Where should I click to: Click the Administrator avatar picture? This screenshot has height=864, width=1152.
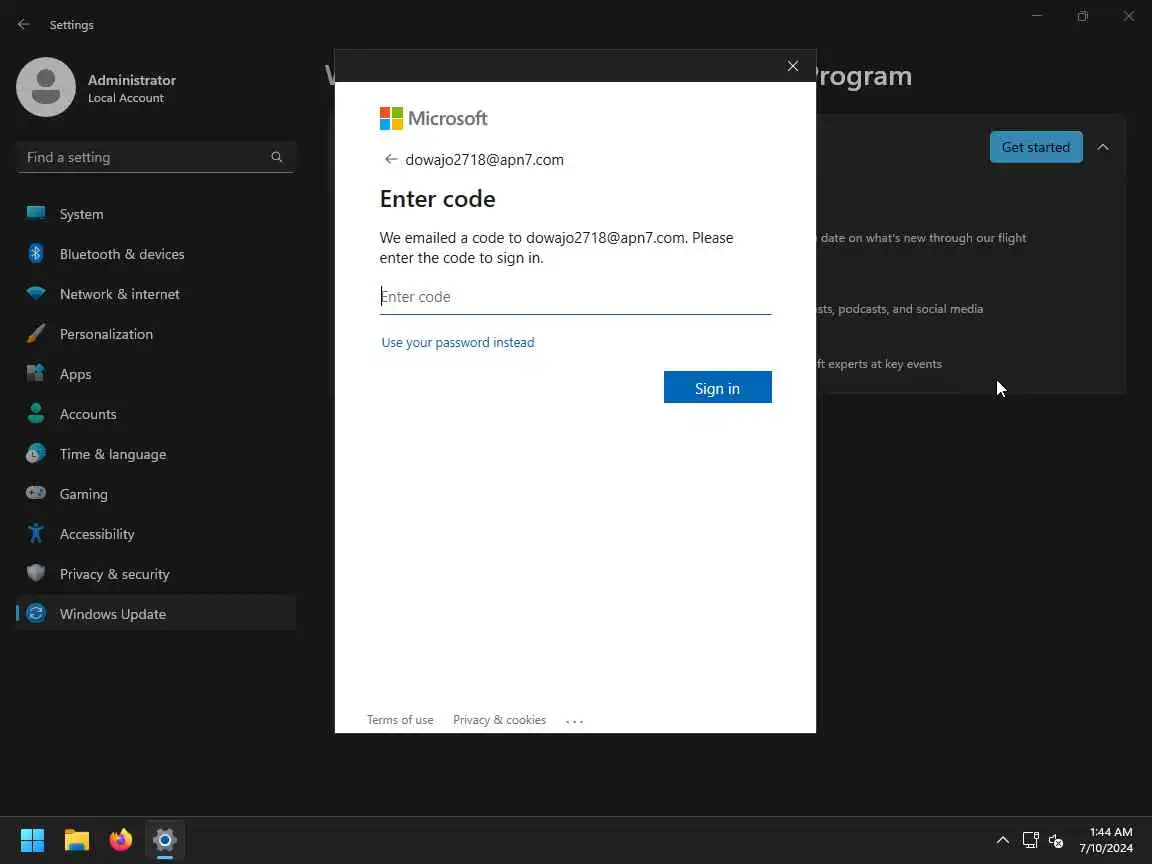[46, 87]
